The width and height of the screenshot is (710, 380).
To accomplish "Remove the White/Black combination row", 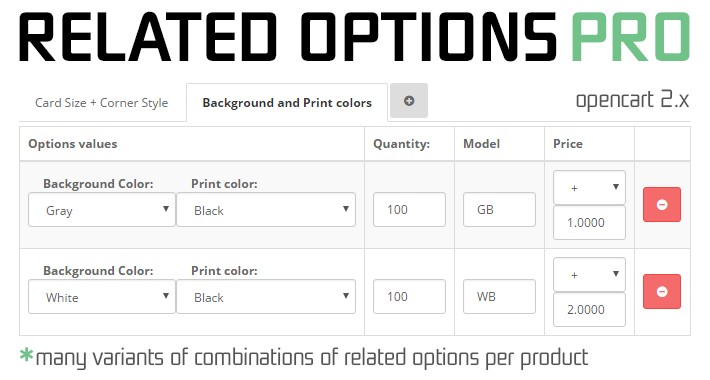I will pos(662,292).
